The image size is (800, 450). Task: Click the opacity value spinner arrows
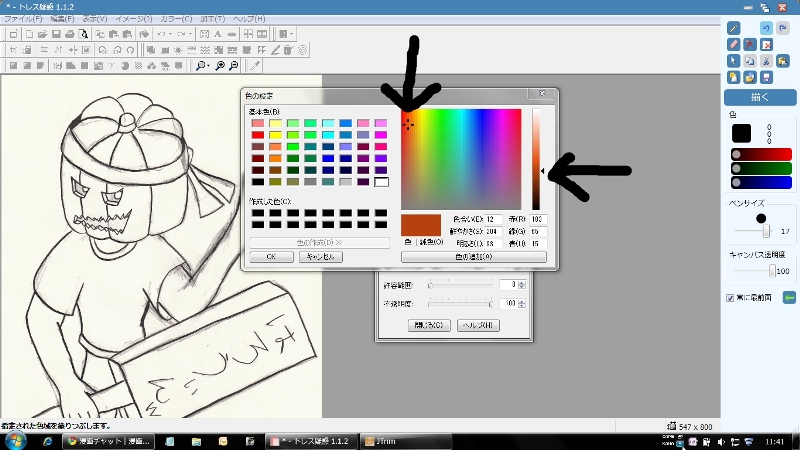point(521,304)
